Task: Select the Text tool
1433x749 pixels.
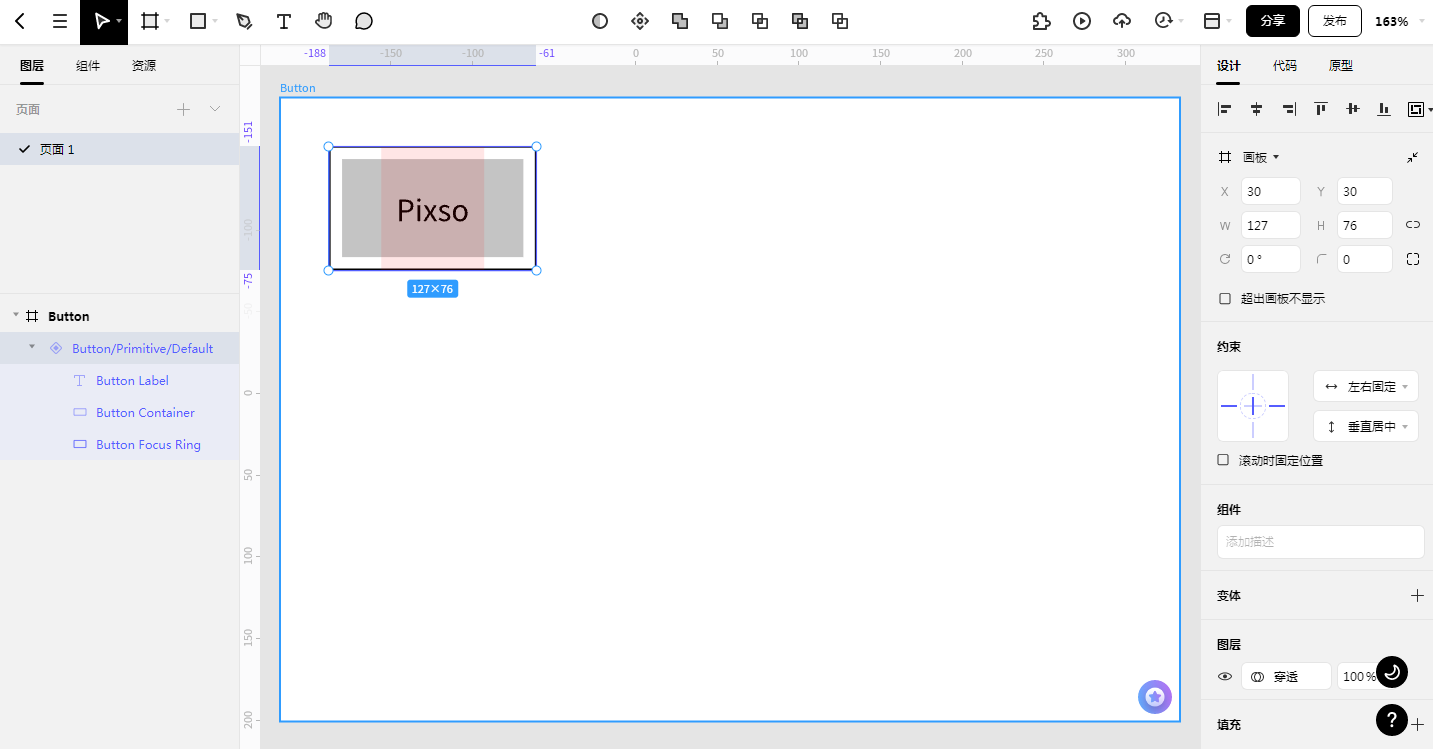Action: tap(284, 21)
